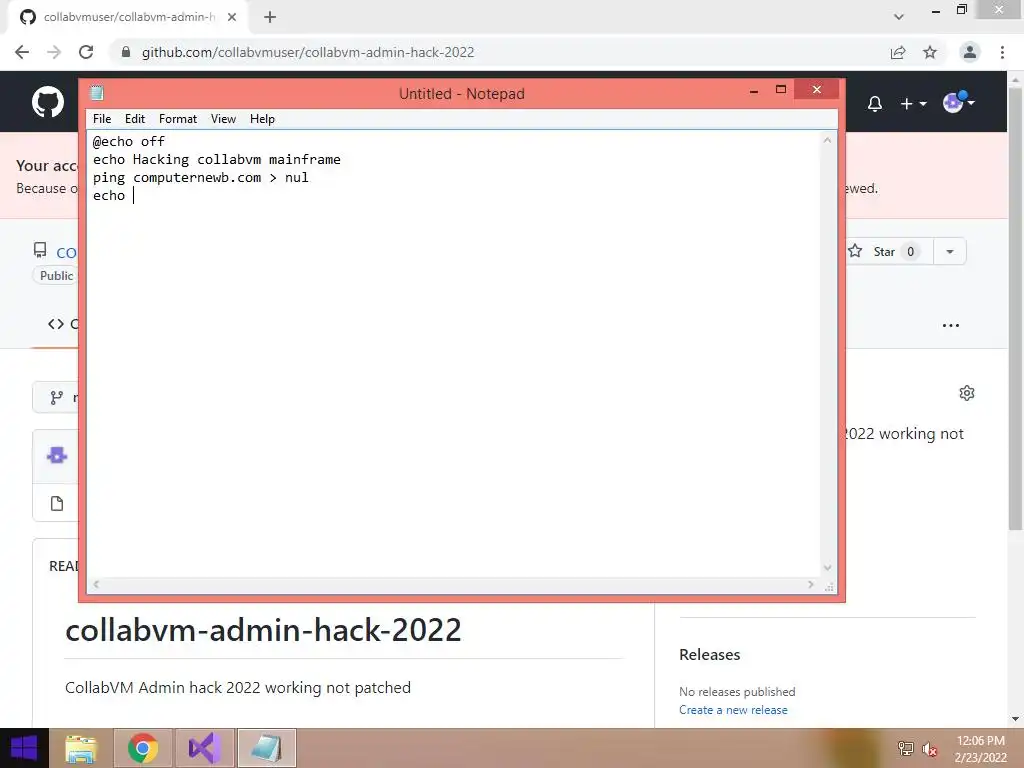Click the muted volume icon in the tray

pos(929,748)
